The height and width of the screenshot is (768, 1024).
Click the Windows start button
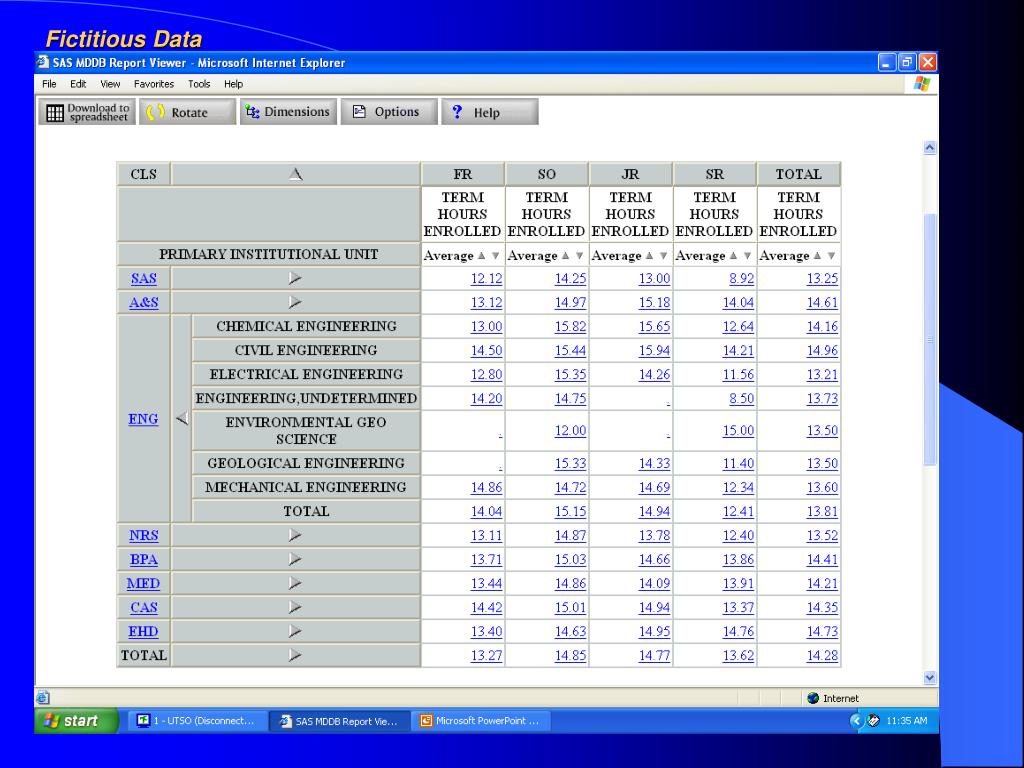(x=76, y=721)
